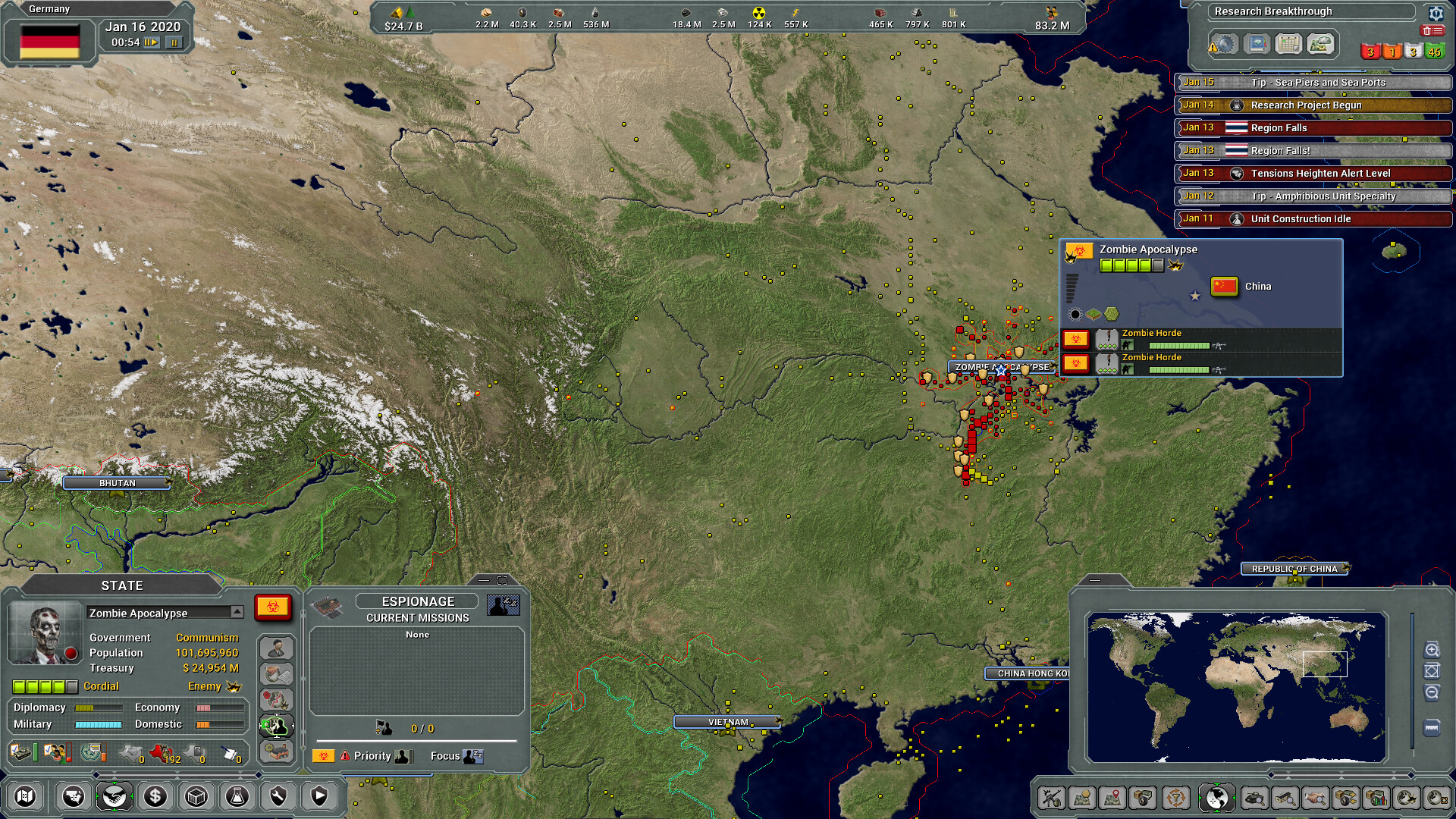This screenshot has height=819, width=1456.
Task: Click the calendar icon in Research Breakthrough panel
Action: pyautogui.click(x=1288, y=45)
